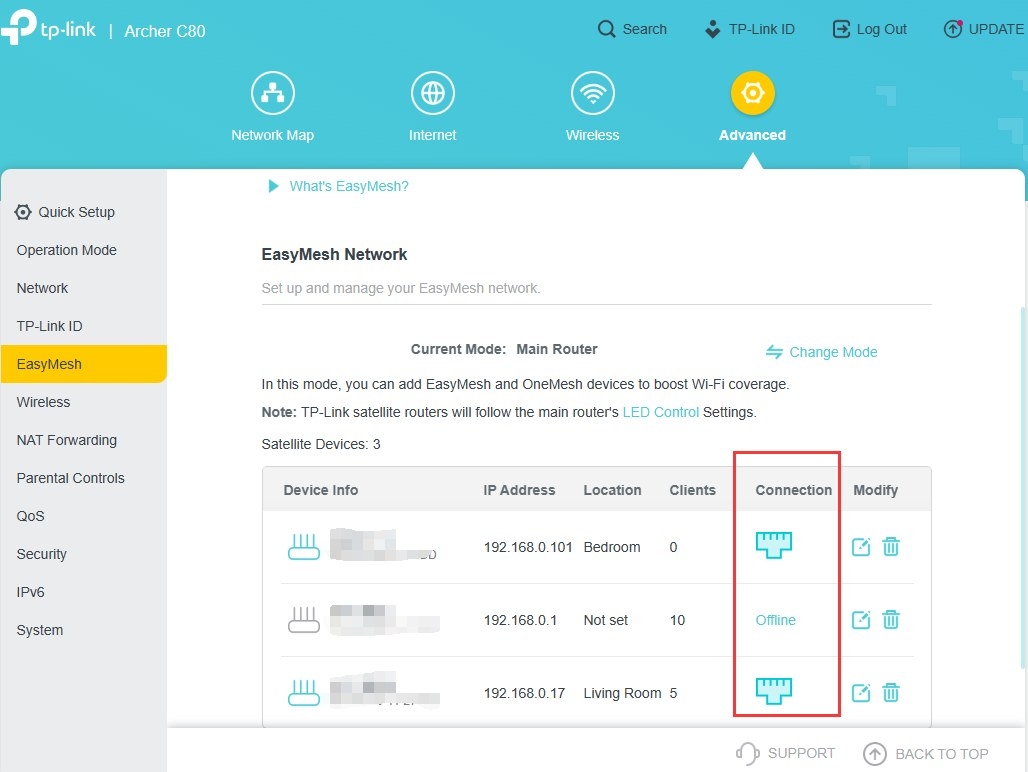
Task: Select EasyMesh in sidebar
Action: [83, 364]
